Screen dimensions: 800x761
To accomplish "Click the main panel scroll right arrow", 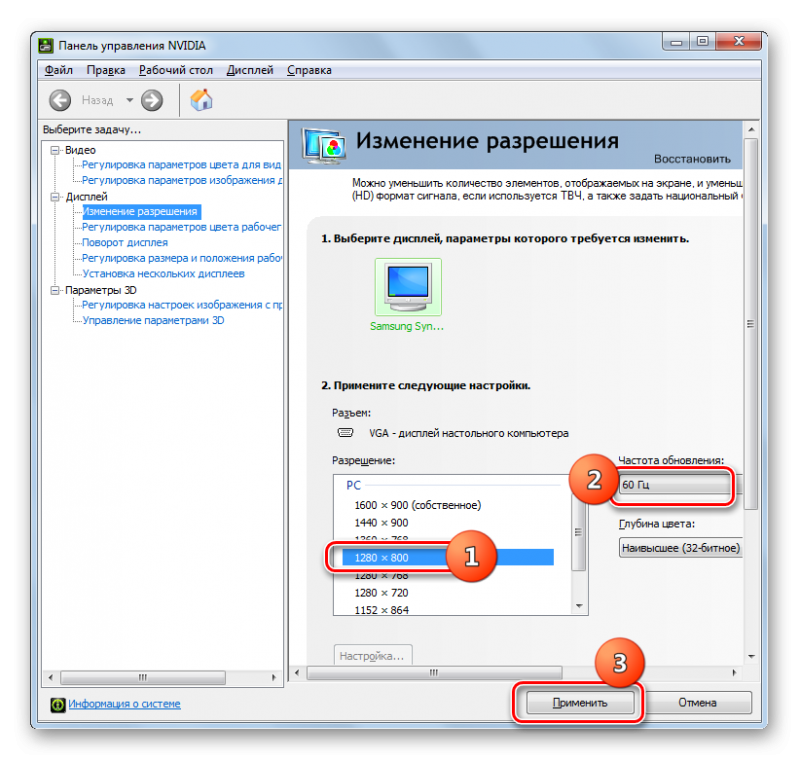I will click(x=734, y=673).
